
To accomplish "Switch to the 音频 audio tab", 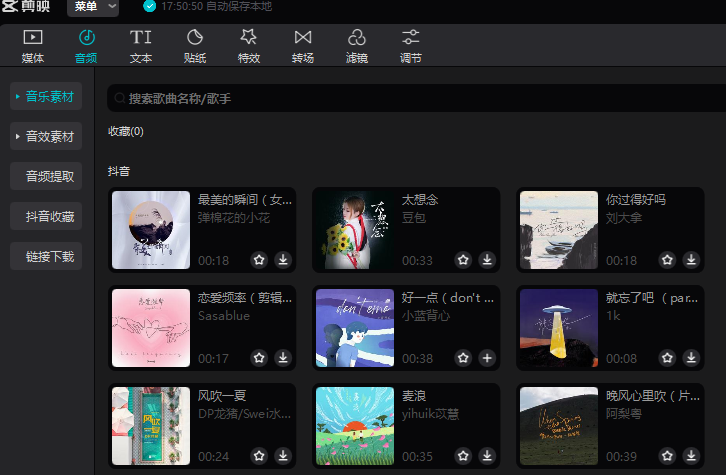I will click(x=87, y=46).
